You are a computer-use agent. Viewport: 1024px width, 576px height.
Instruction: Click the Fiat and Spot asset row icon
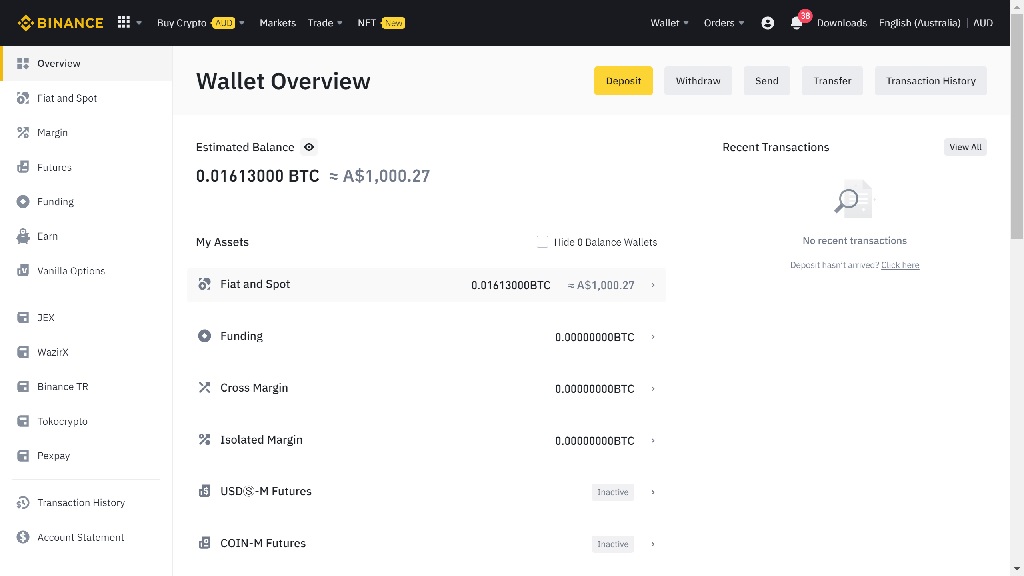click(204, 284)
